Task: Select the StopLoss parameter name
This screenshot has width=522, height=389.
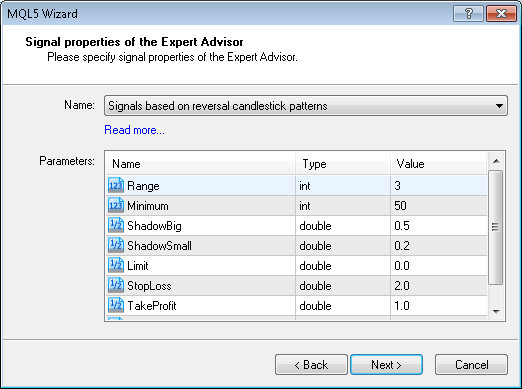Action: coord(149,286)
